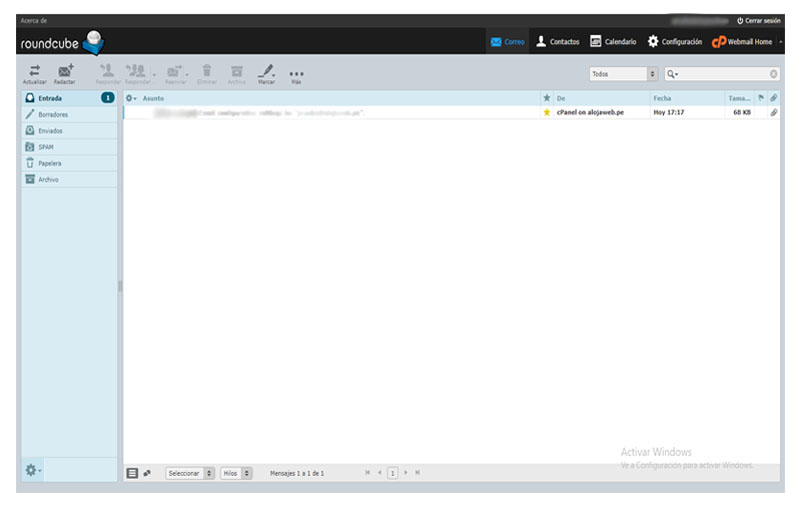The height and width of the screenshot is (505, 800).
Task: Open the Calendario section
Action: tap(613, 42)
